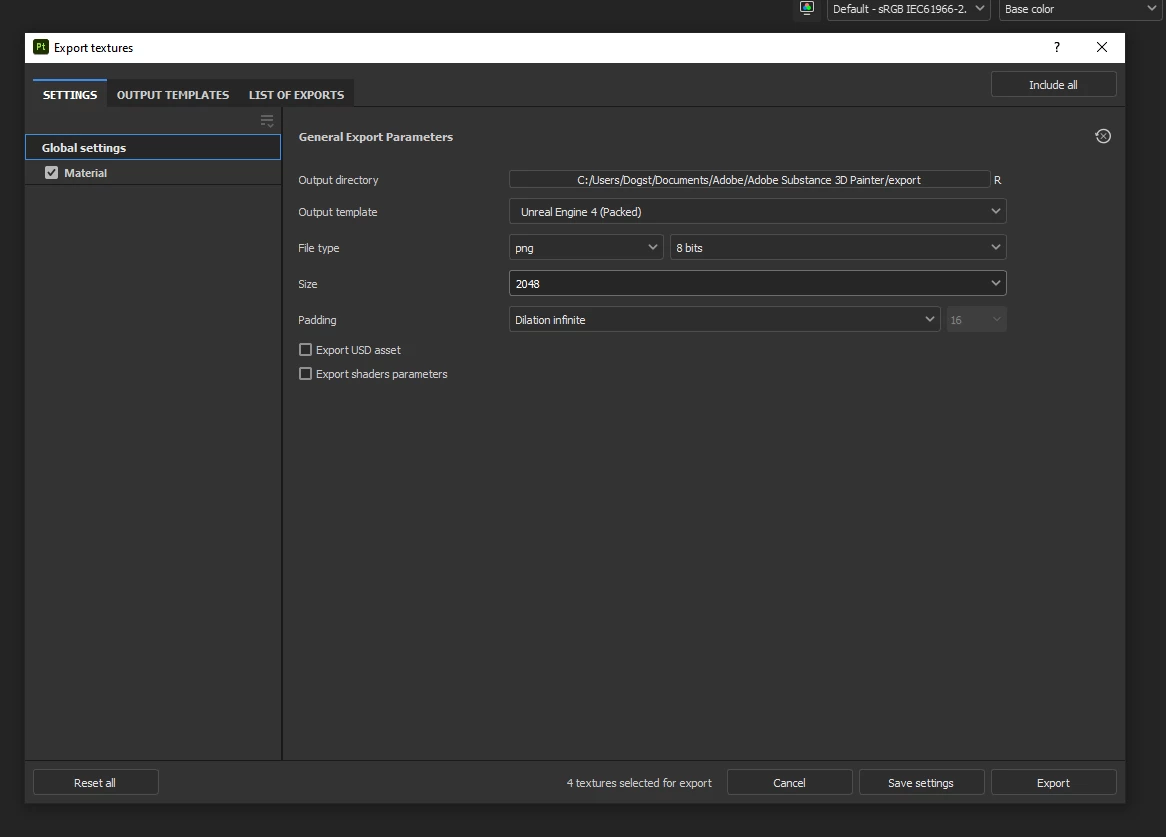The image size is (1166, 837).
Task: Open the help question mark icon
Action: pyautogui.click(x=1057, y=47)
